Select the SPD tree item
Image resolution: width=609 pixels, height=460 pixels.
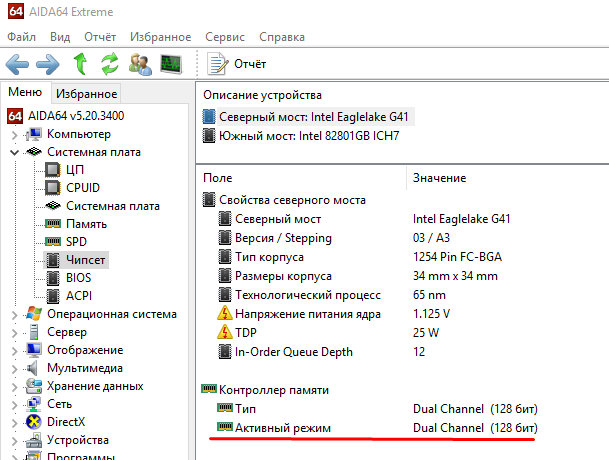78,242
